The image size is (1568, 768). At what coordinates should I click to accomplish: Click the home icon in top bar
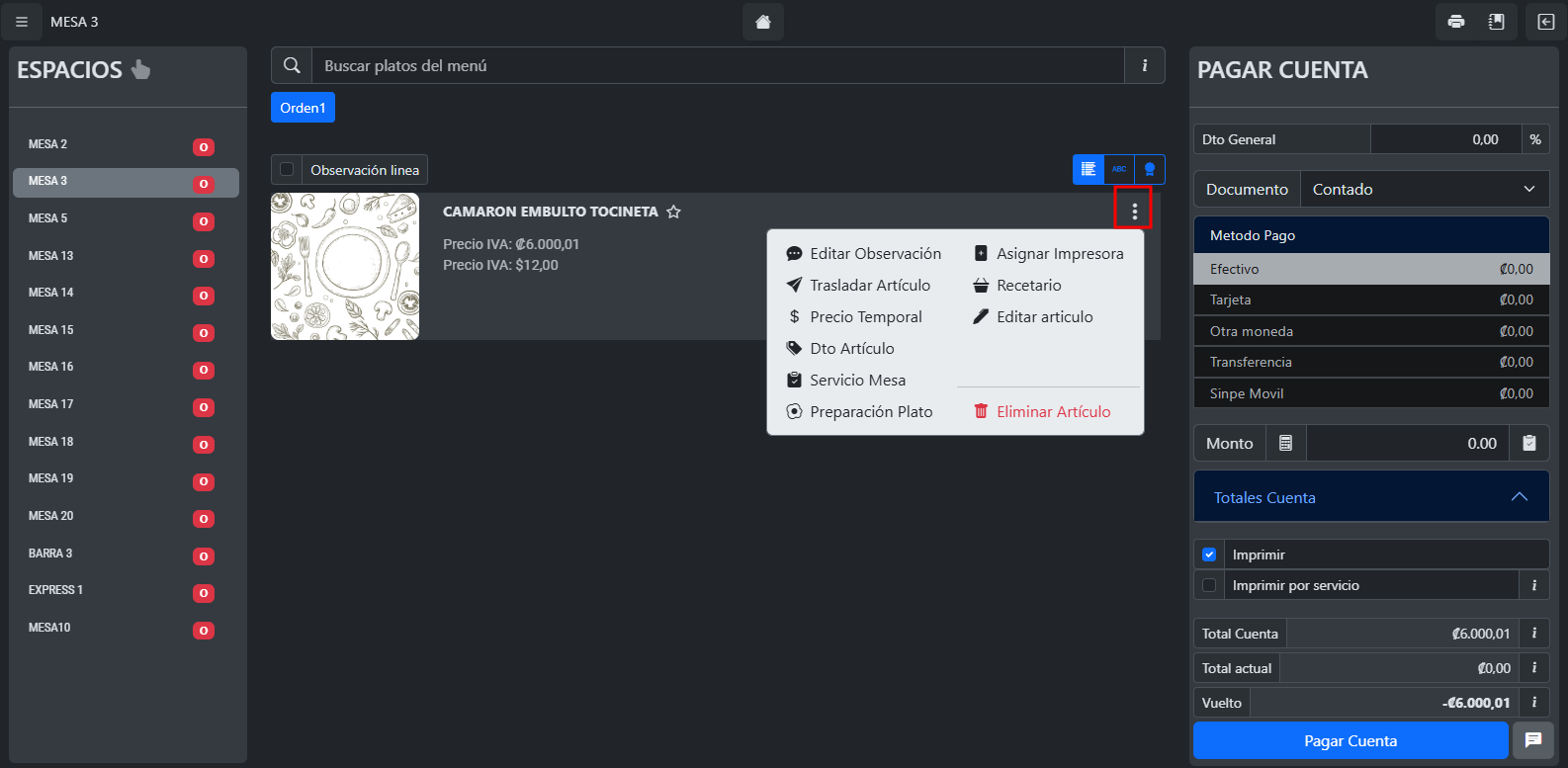762,22
